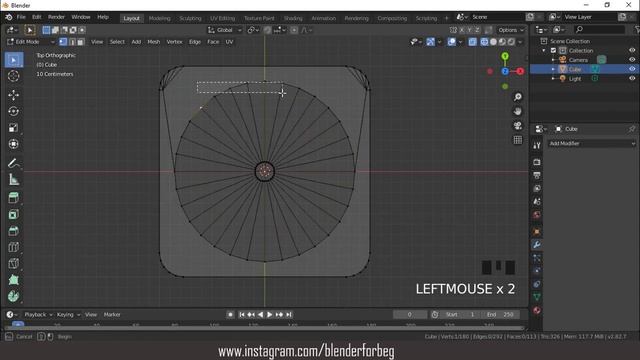This screenshot has height=360, width=640.
Task: Open the Render properties tab icon
Action: click(x=537, y=162)
